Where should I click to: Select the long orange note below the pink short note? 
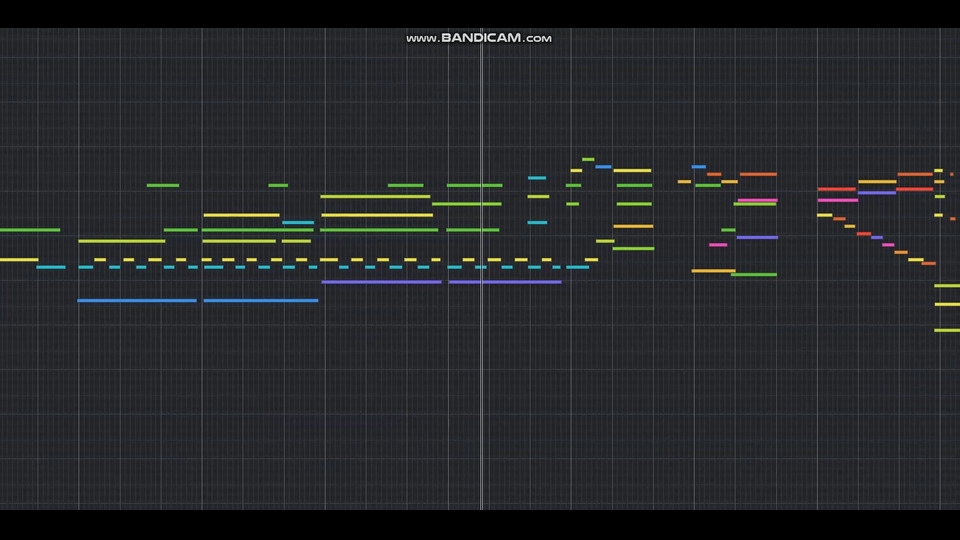tap(713, 271)
